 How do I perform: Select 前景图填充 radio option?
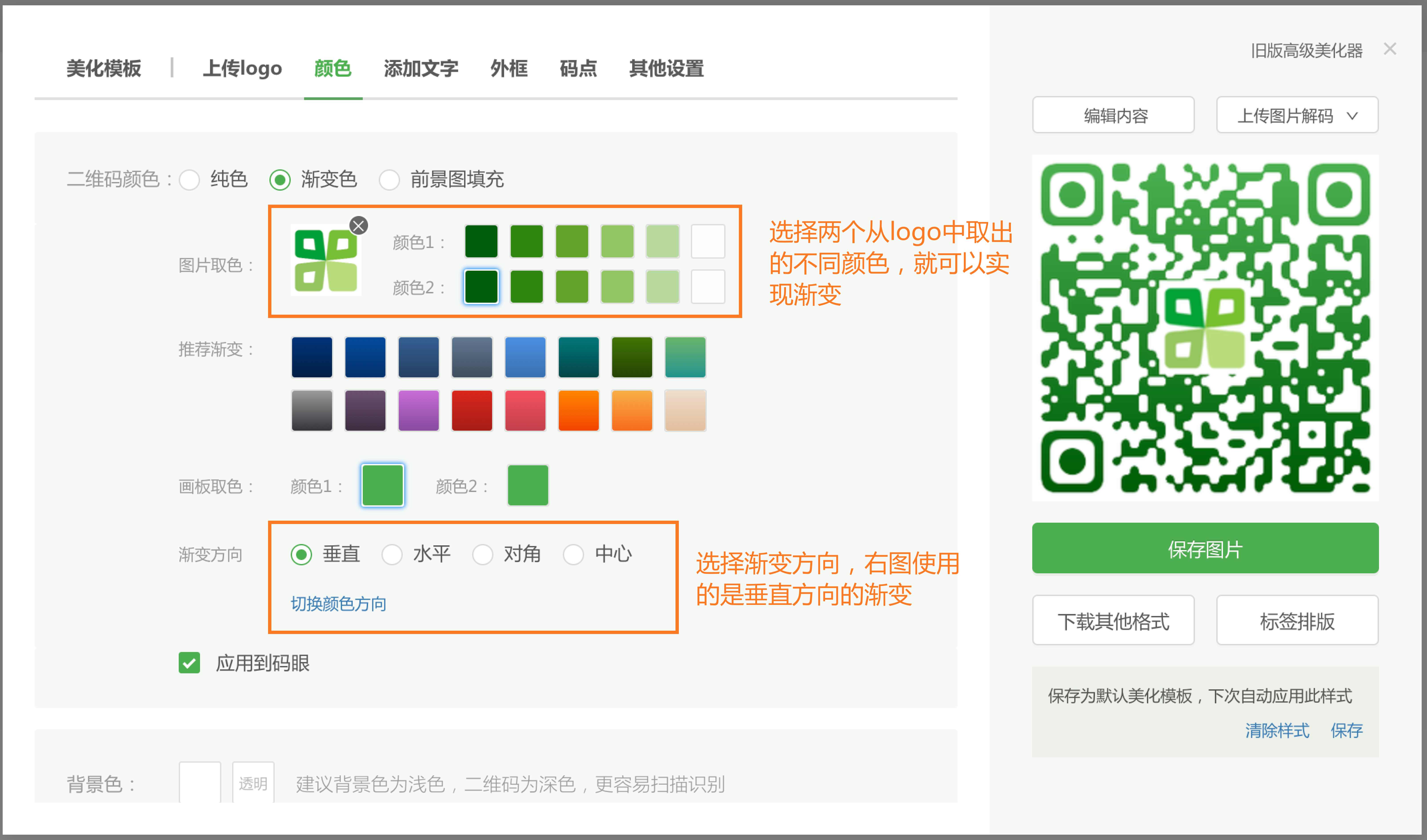(x=389, y=180)
